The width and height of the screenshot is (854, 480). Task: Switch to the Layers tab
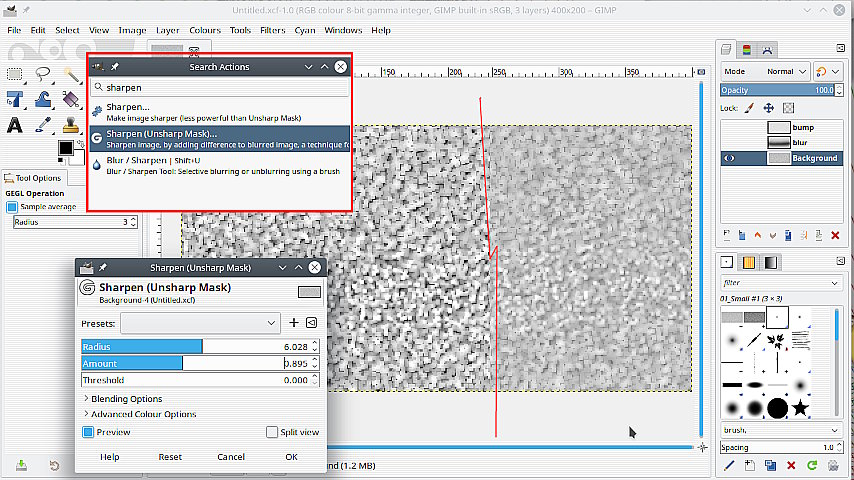pyautogui.click(x=726, y=50)
